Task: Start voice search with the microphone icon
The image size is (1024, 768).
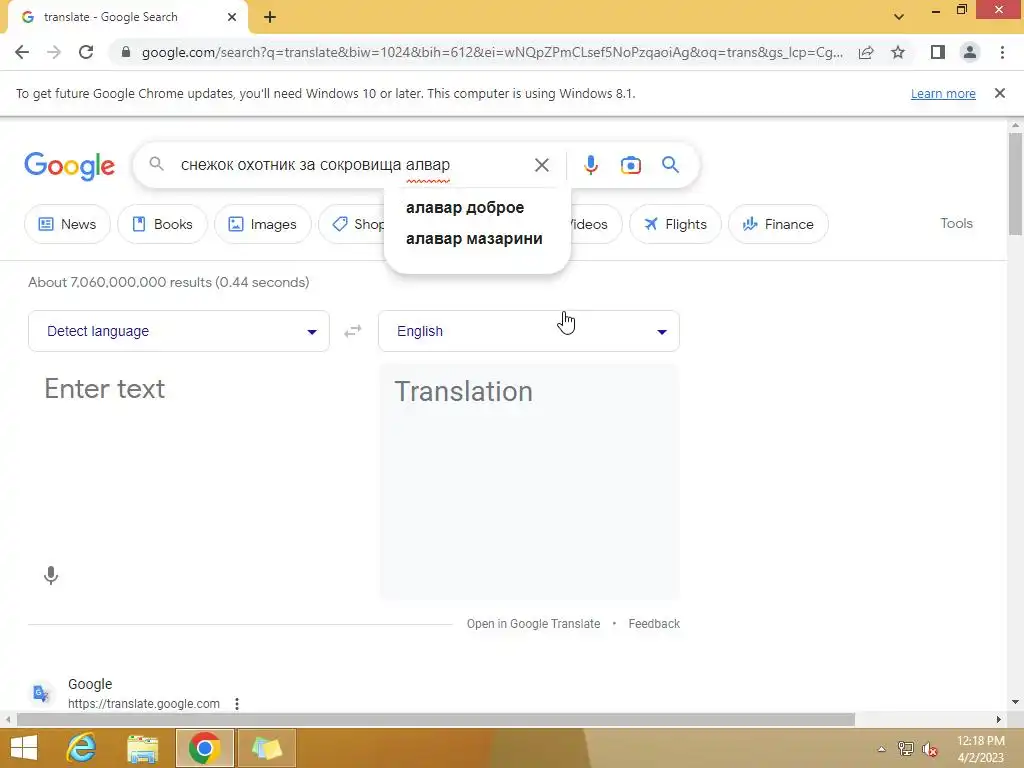Action: tap(590, 165)
